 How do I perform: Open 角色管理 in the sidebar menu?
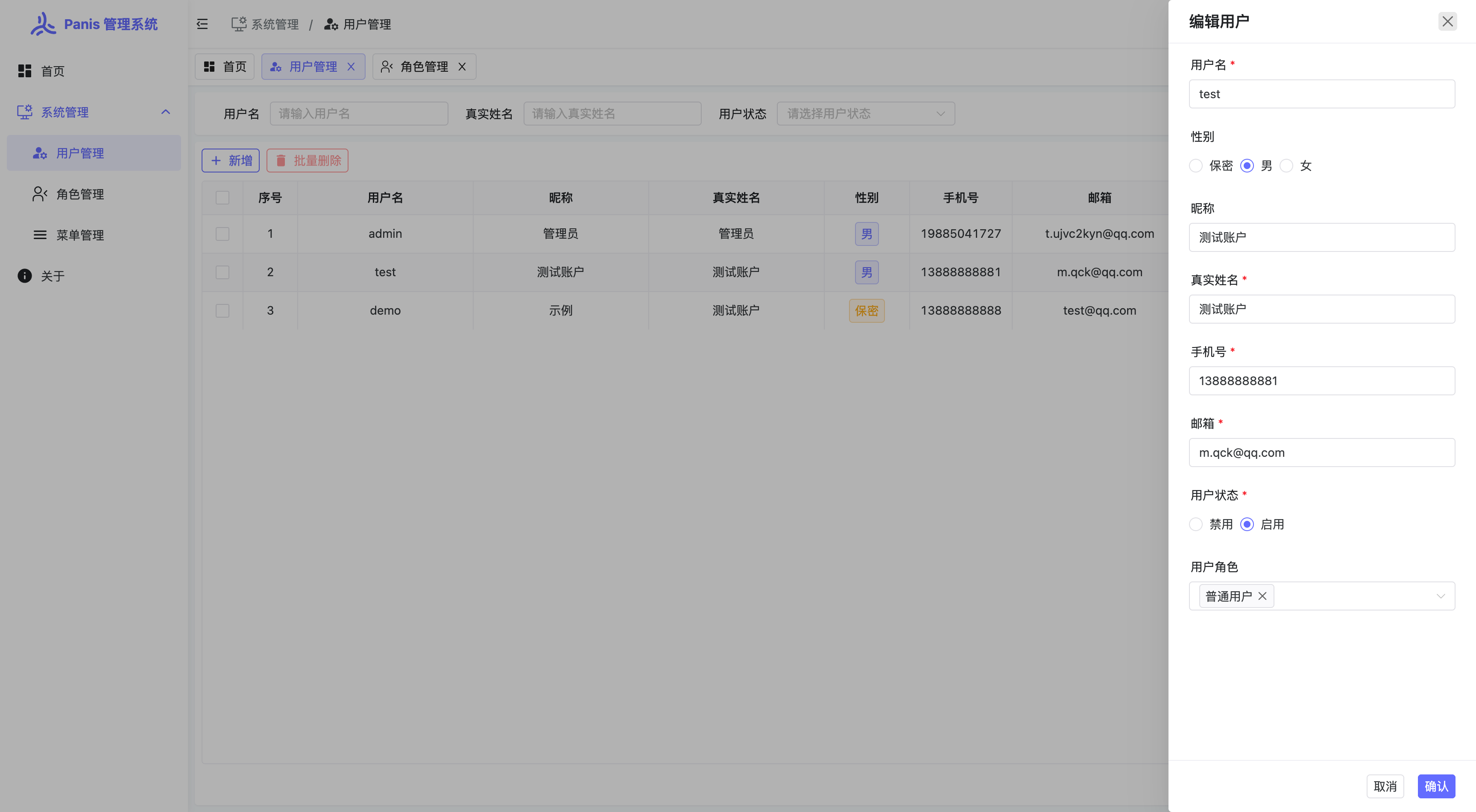point(80,194)
